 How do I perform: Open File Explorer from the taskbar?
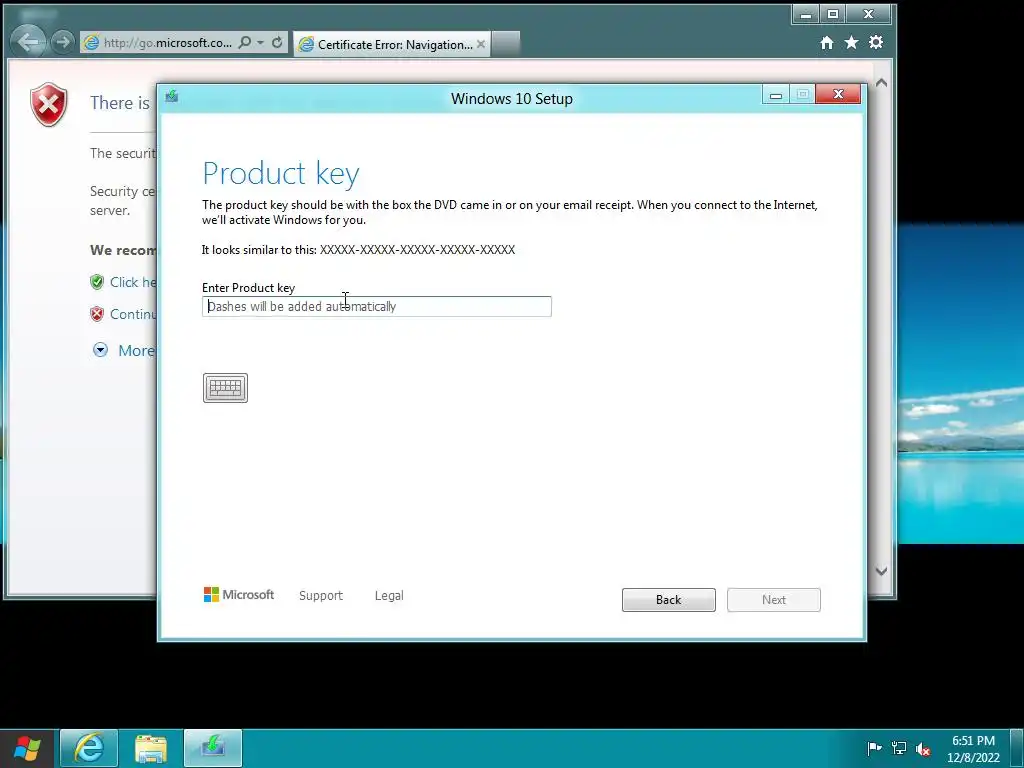click(151, 748)
